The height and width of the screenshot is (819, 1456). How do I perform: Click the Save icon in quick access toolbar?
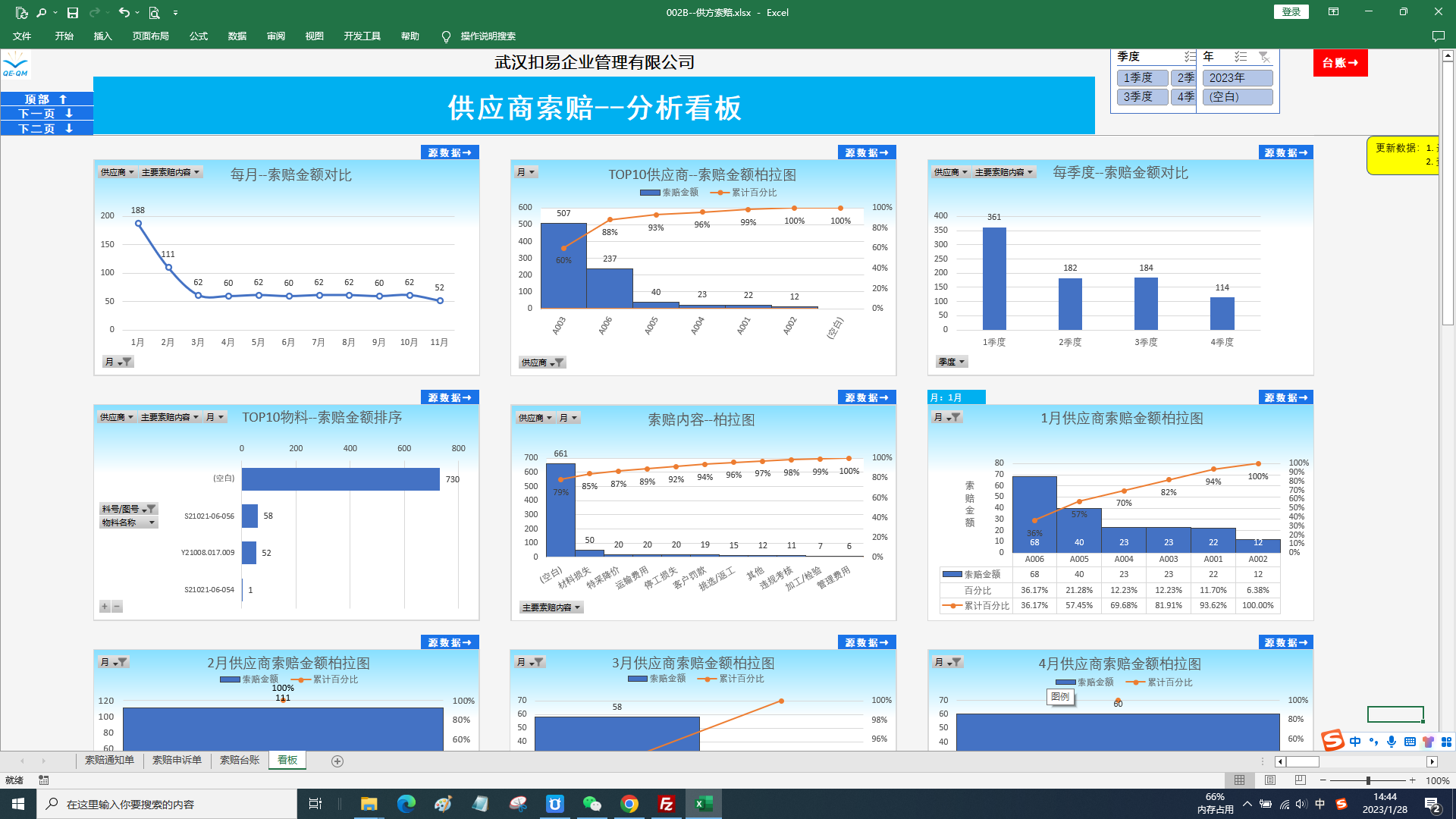pos(73,12)
